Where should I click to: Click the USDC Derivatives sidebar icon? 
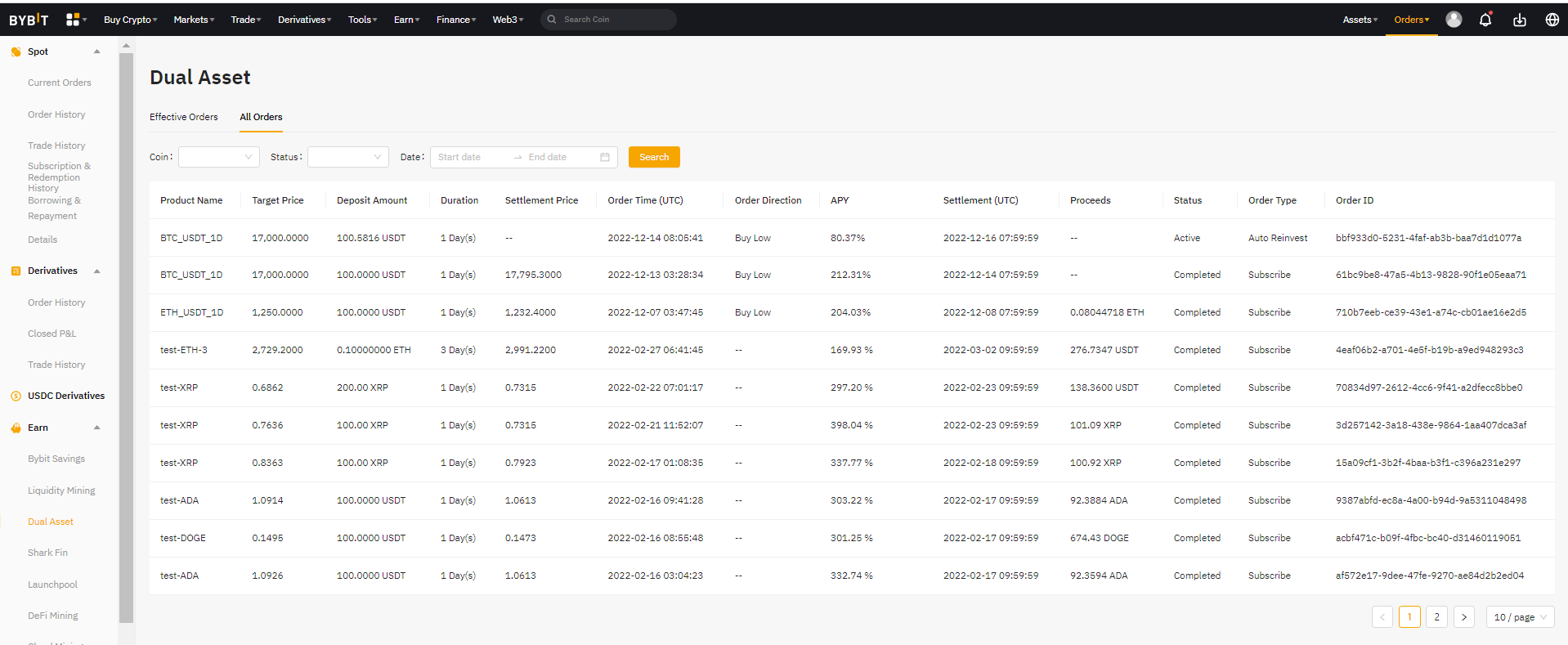tap(16, 396)
